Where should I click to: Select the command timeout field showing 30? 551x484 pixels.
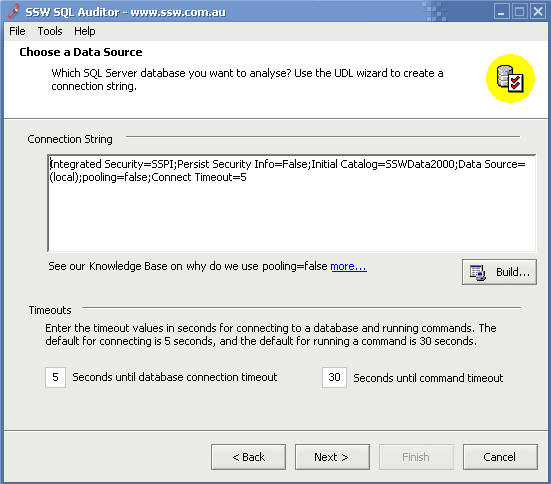(x=334, y=377)
